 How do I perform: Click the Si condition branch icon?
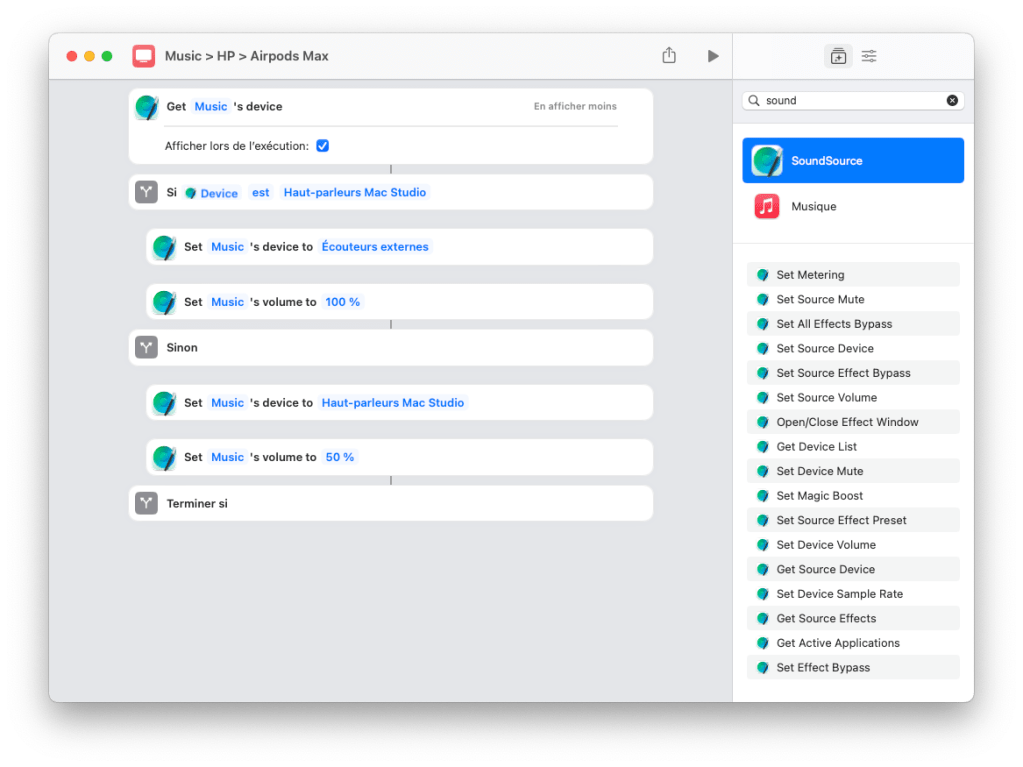[x=147, y=192]
